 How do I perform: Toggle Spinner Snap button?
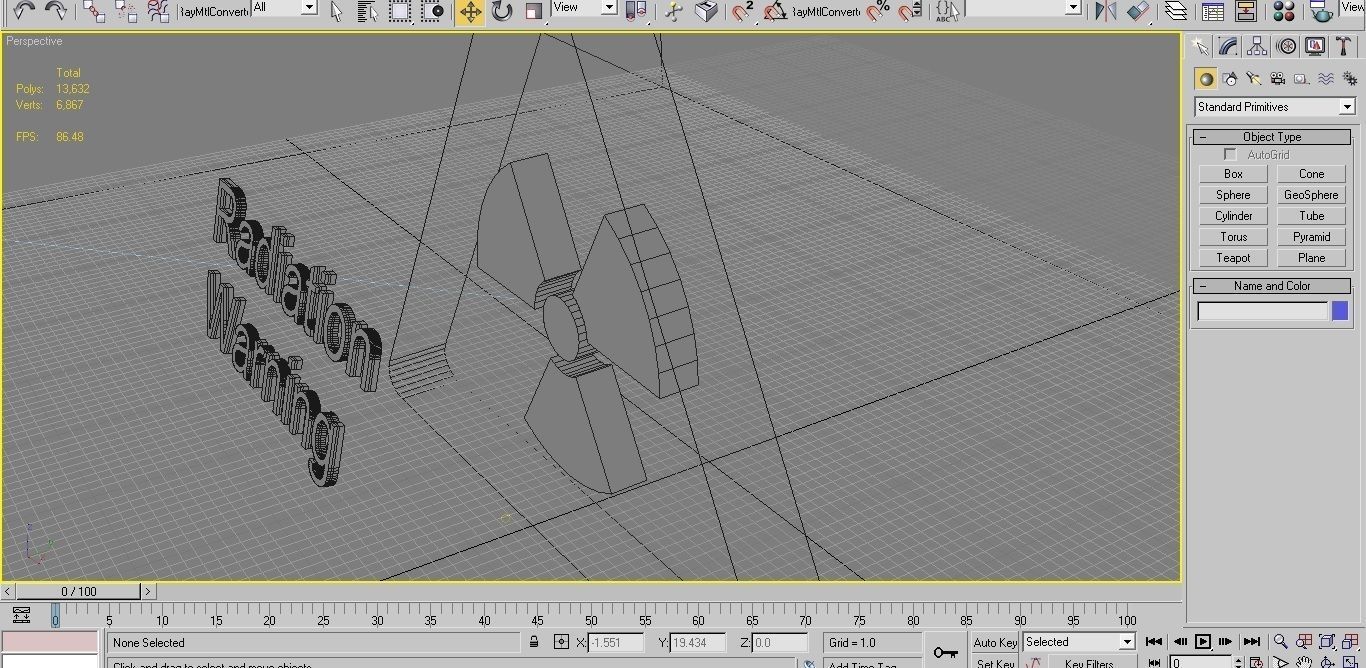pos(909,11)
